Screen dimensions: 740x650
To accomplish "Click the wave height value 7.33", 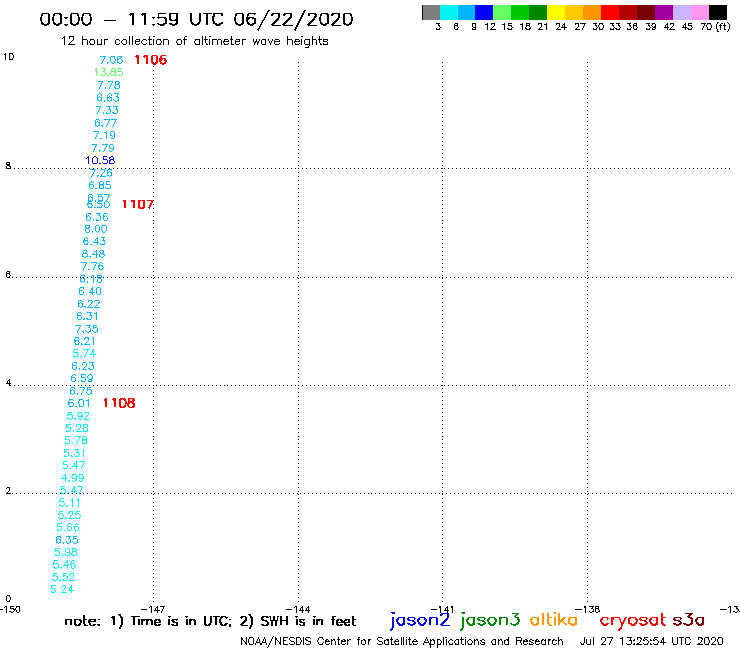I will 107,110.
